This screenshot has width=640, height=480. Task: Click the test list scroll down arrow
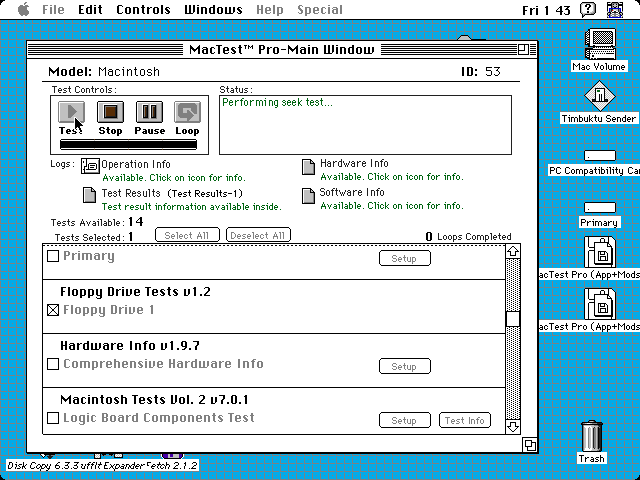tap(513, 427)
